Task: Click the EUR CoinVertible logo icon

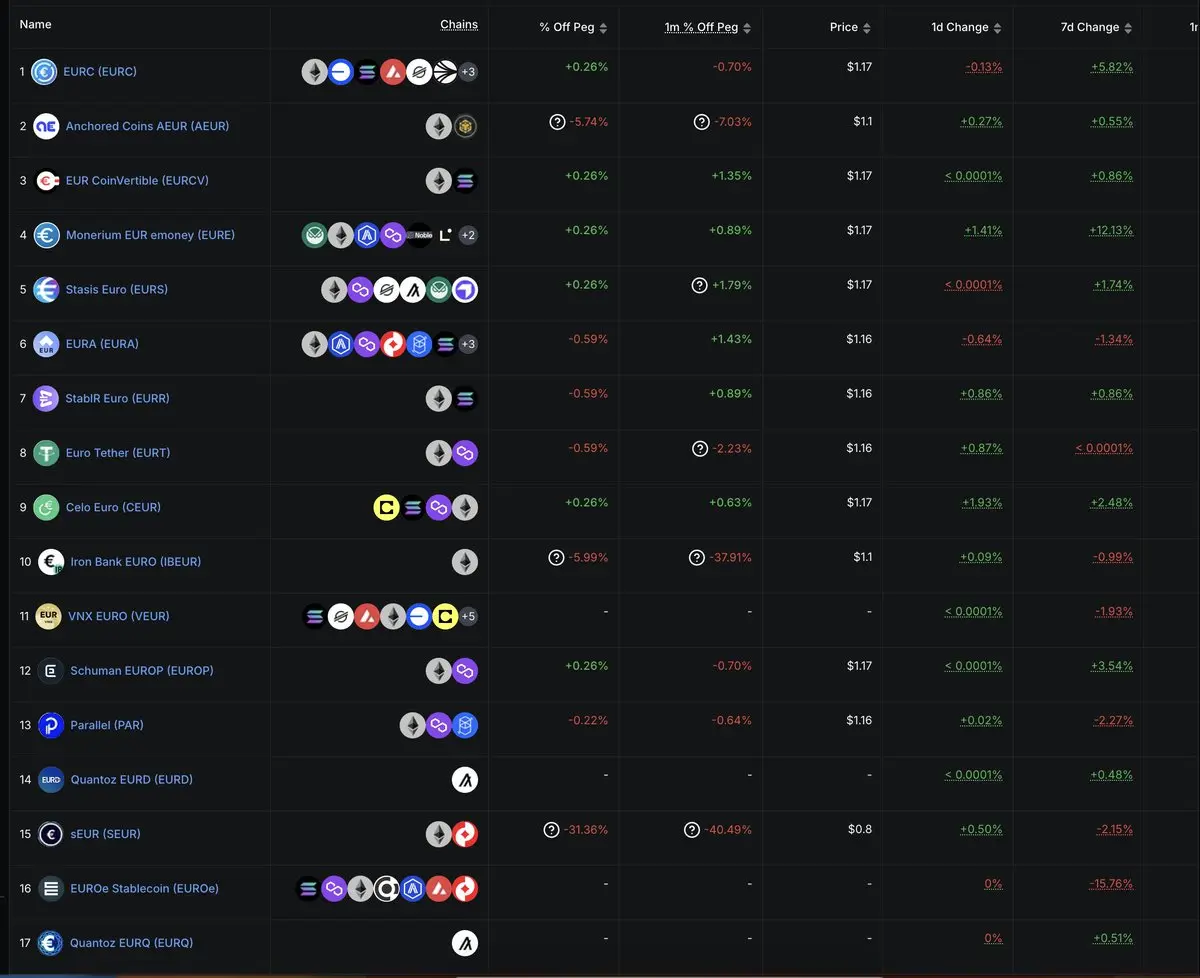Action: tap(46, 181)
